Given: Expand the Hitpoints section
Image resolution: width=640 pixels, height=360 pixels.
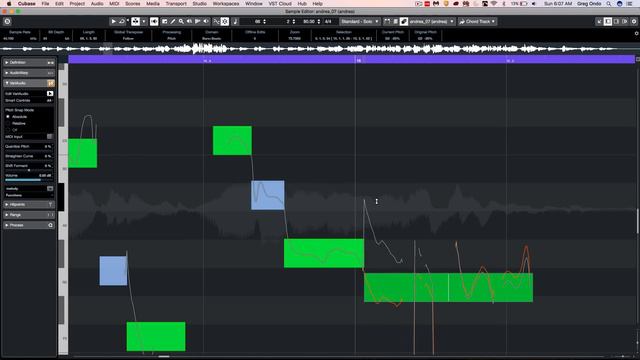Looking at the screenshot, I should [x=29, y=204].
